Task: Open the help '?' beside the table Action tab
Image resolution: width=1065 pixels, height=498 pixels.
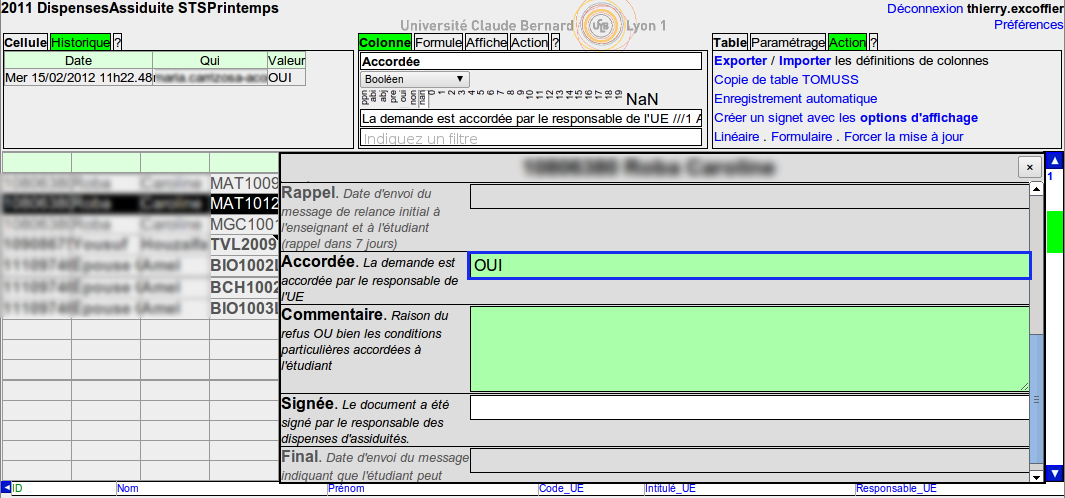Action: pyautogui.click(x=873, y=42)
